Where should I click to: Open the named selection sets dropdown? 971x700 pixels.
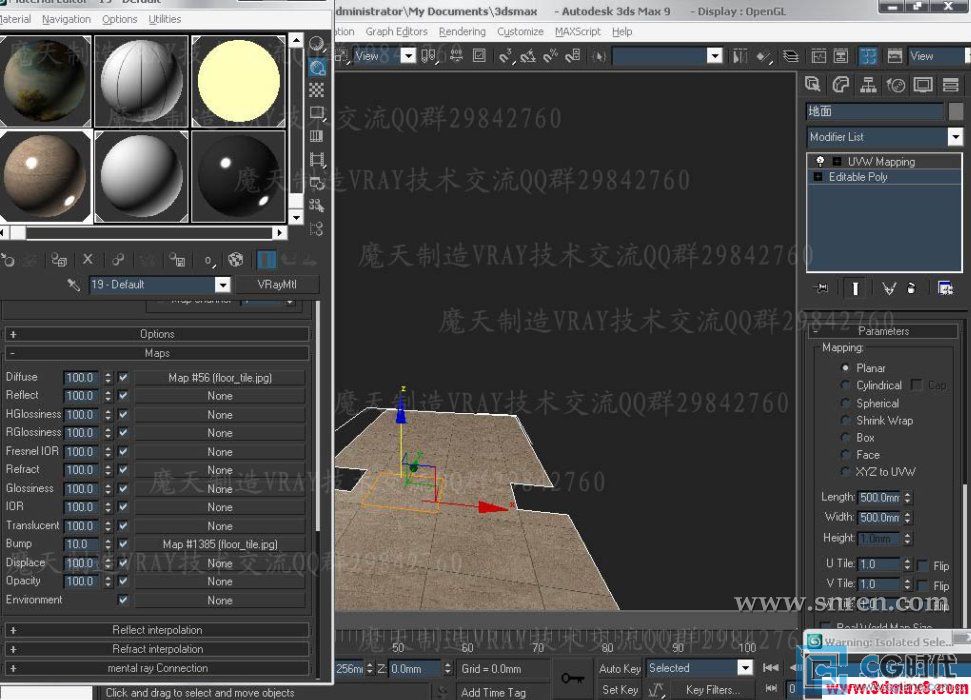tap(714, 56)
